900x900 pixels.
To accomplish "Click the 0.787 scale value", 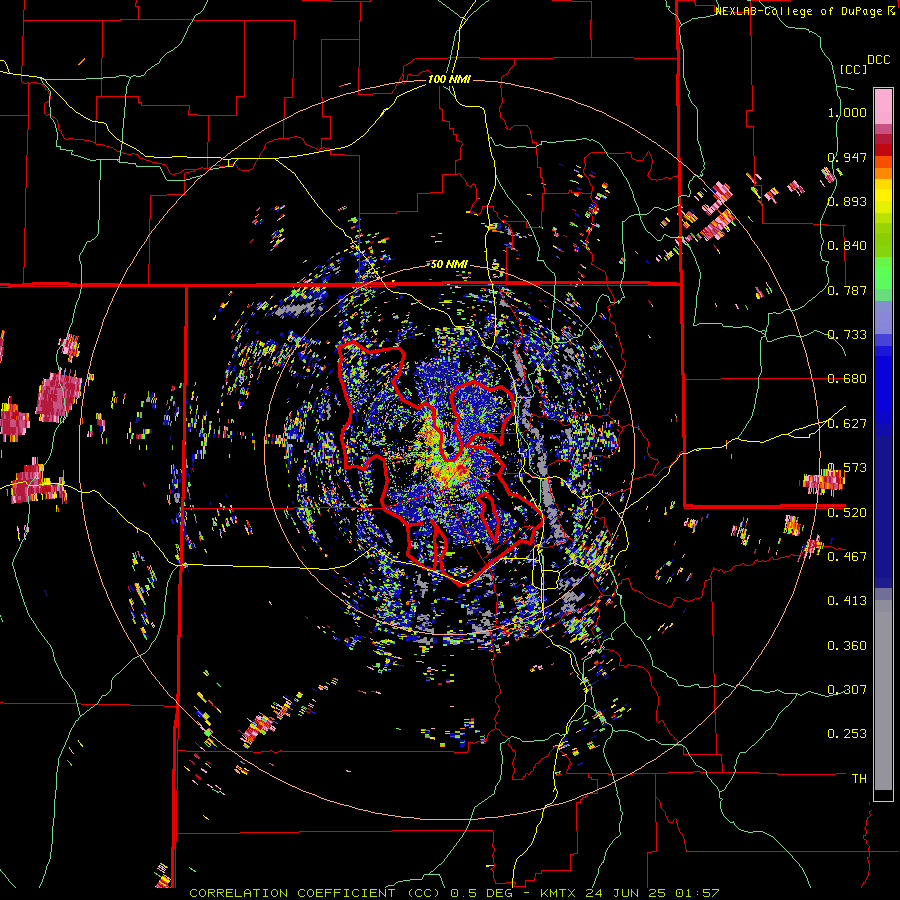I will pyautogui.click(x=847, y=290).
